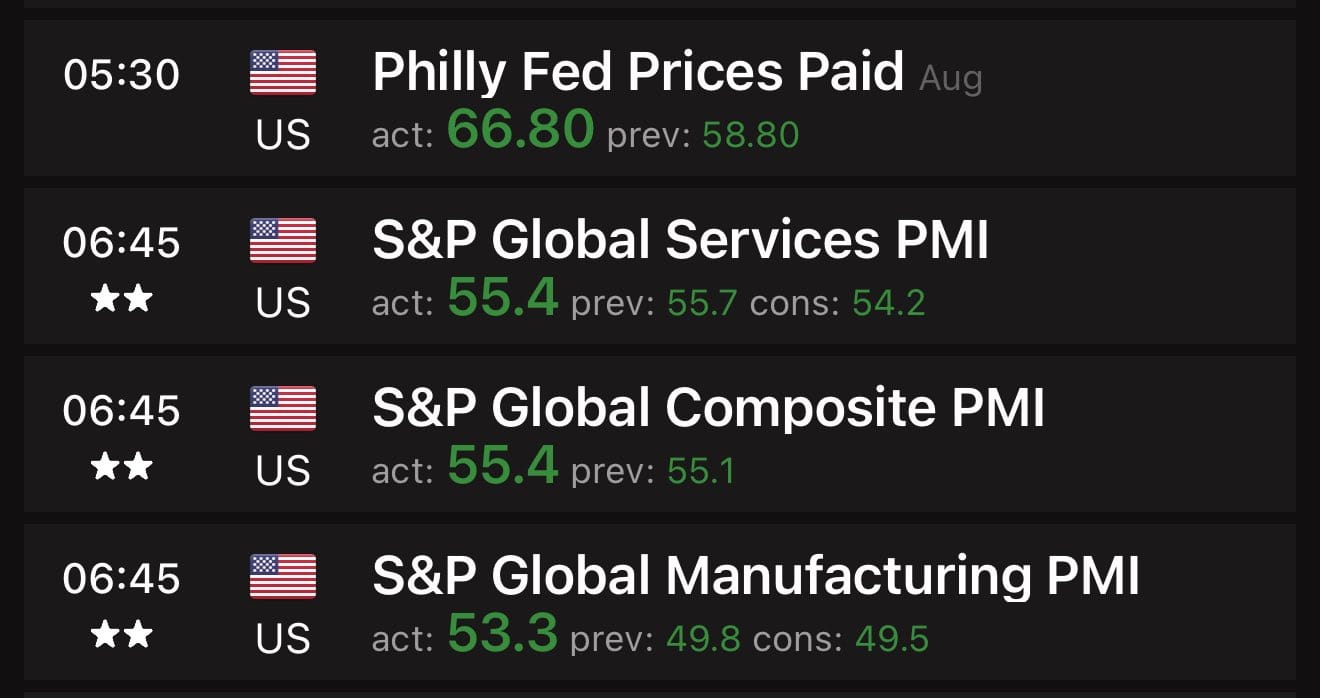Select the Services PMI consensus 54.2
Viewport: 1320px width, 698px height.
click(888, 303)
